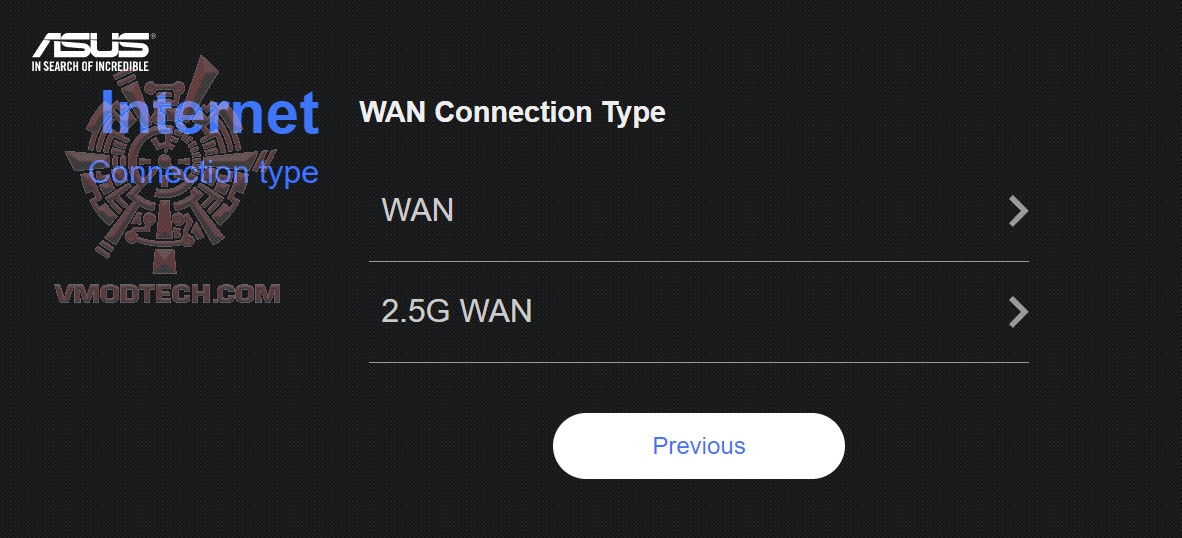The height and width of the screenshot is (538, 1182).
Task: Go back with the Previous button
Action: (698, 446)
